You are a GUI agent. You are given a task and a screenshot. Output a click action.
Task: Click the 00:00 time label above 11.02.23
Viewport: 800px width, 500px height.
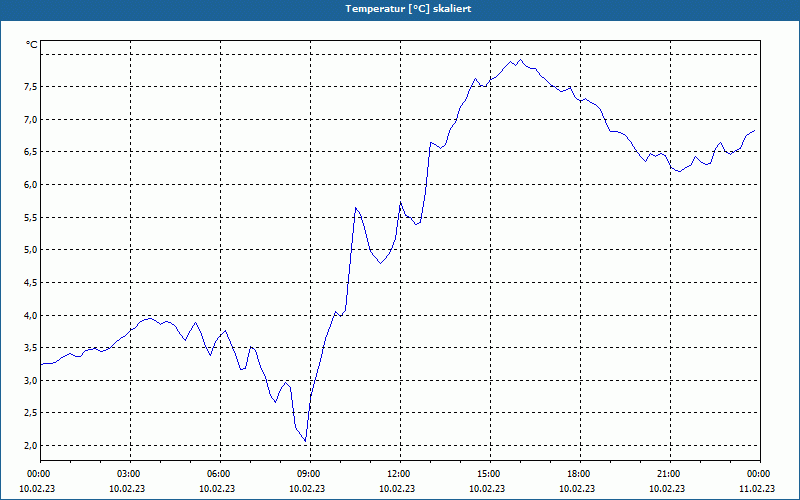760,474
